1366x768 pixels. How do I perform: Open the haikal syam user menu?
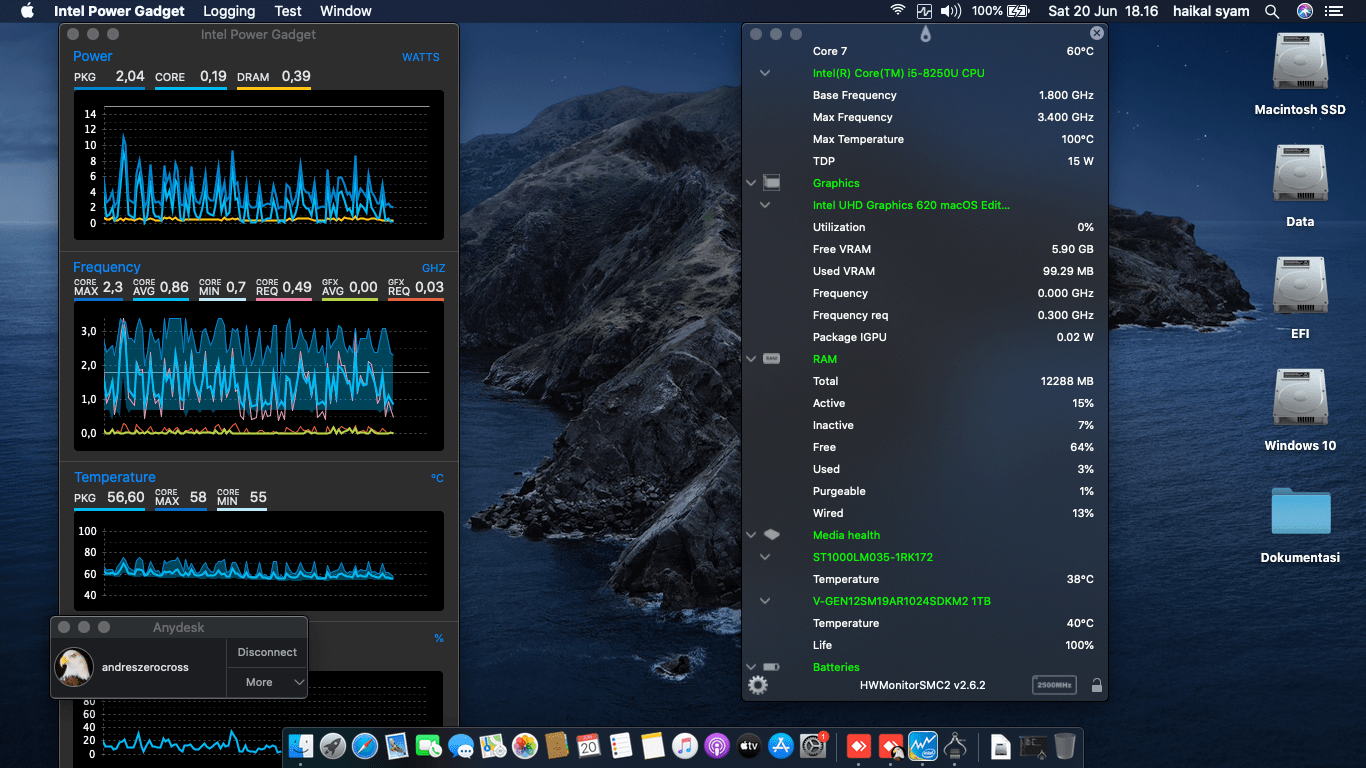pyautogui.click(x=1213, y=11)
